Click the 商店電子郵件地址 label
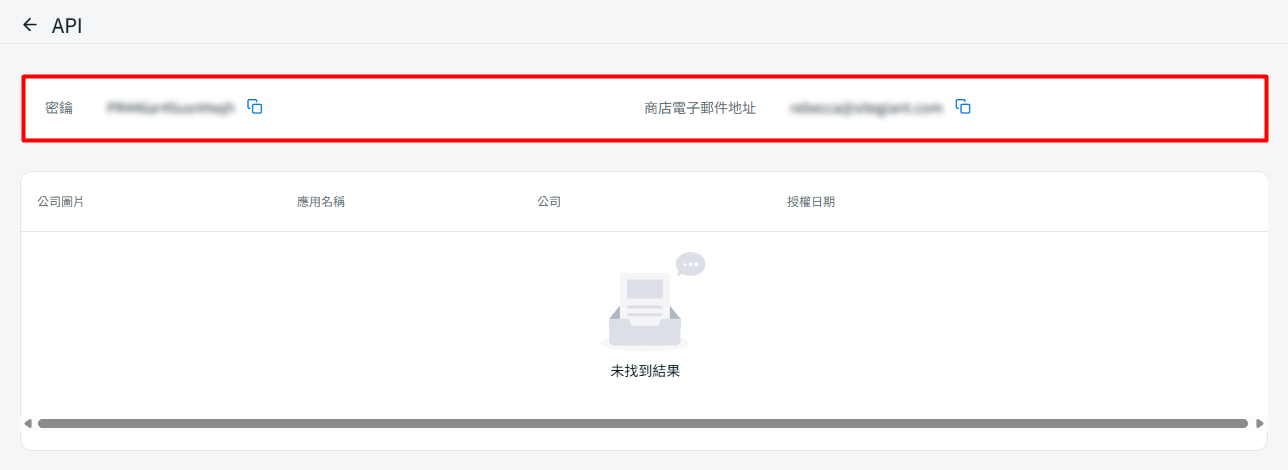The image size is (1288, 470). coord(700,108)
